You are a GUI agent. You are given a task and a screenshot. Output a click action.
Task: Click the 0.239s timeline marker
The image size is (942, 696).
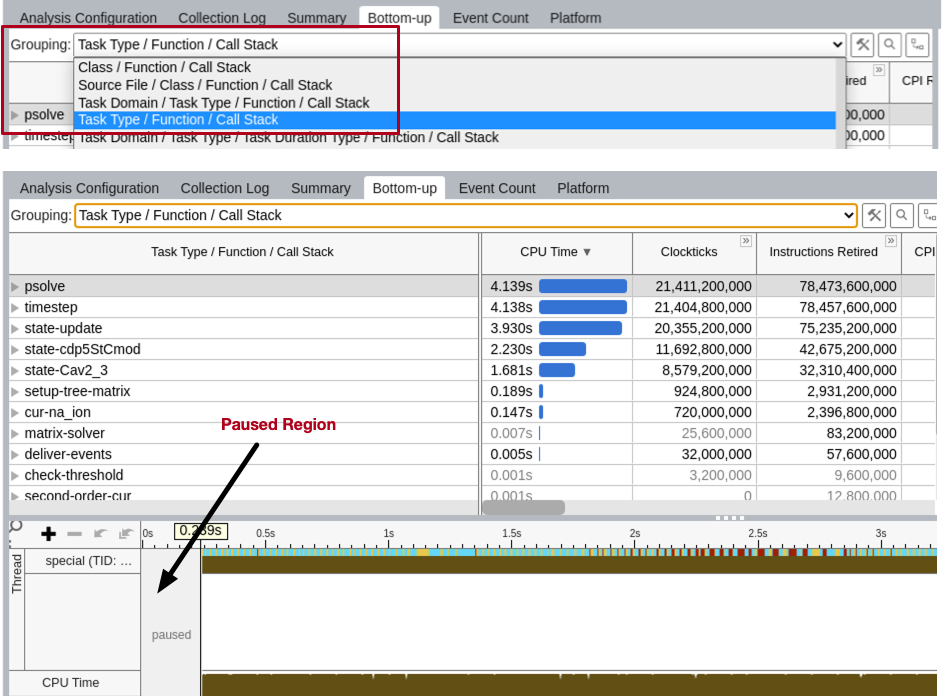click(x=201, y=531)
